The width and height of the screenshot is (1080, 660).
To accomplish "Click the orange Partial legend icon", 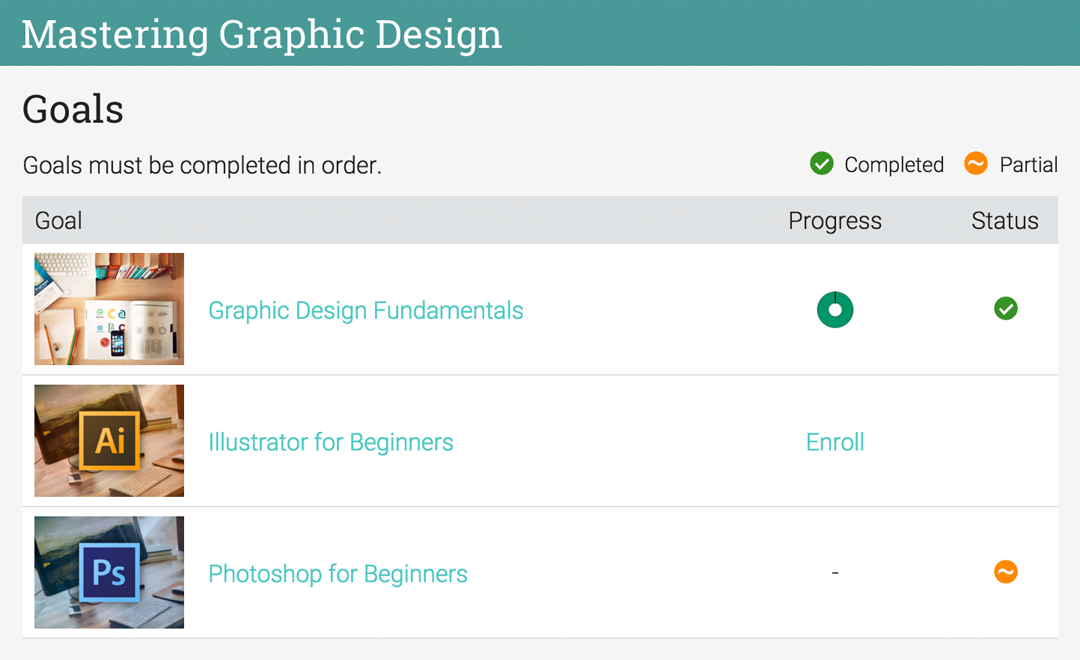I will (x=975, y=164).
